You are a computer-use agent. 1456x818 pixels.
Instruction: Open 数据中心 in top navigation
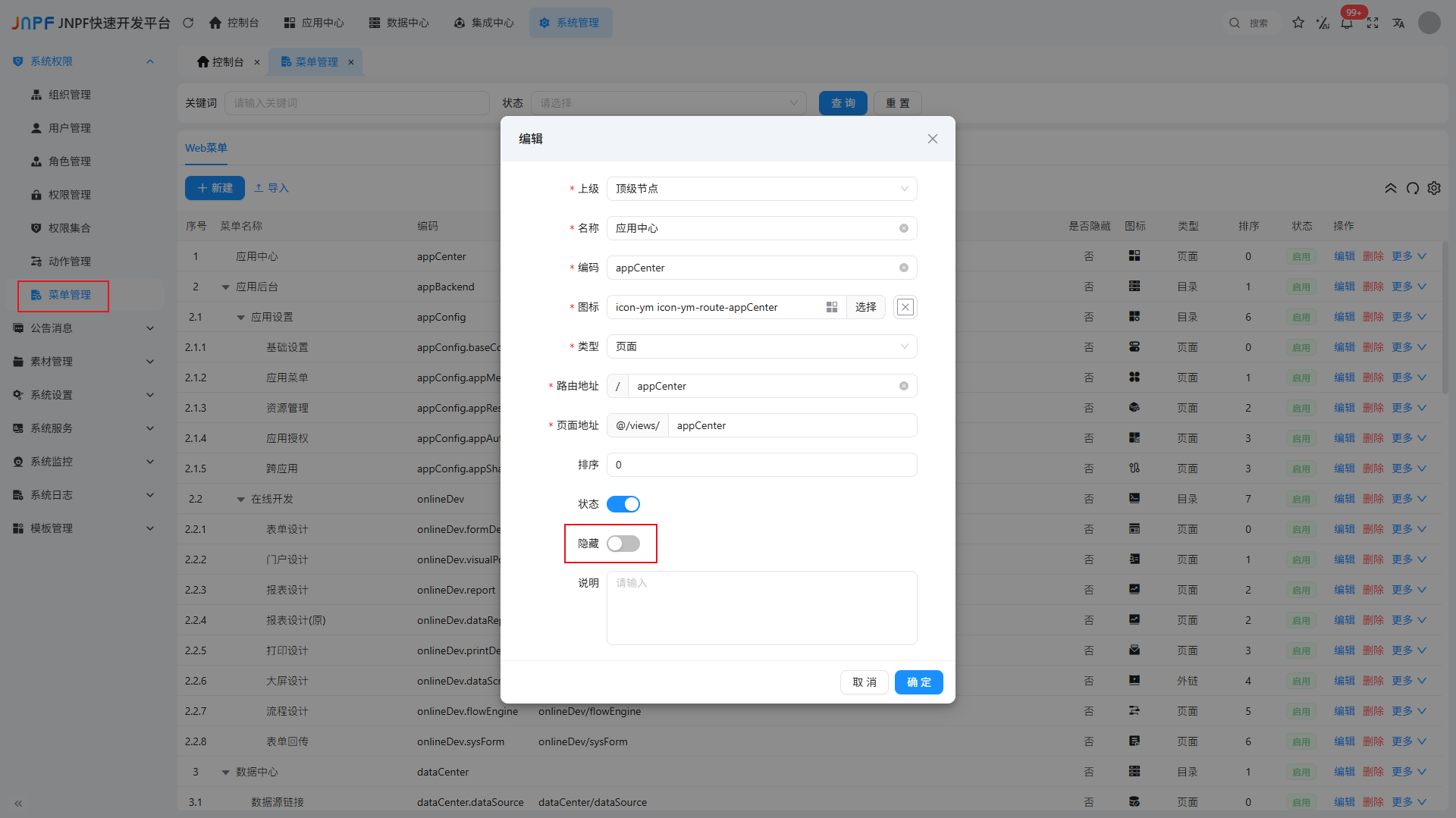(x=399, y=23)
